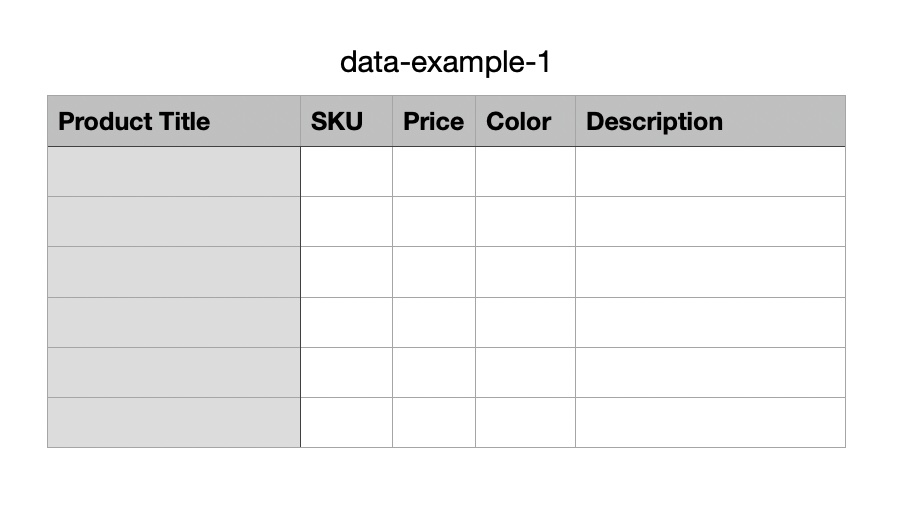
Task: Click the Description column header
Action: [x=710, y=122]
